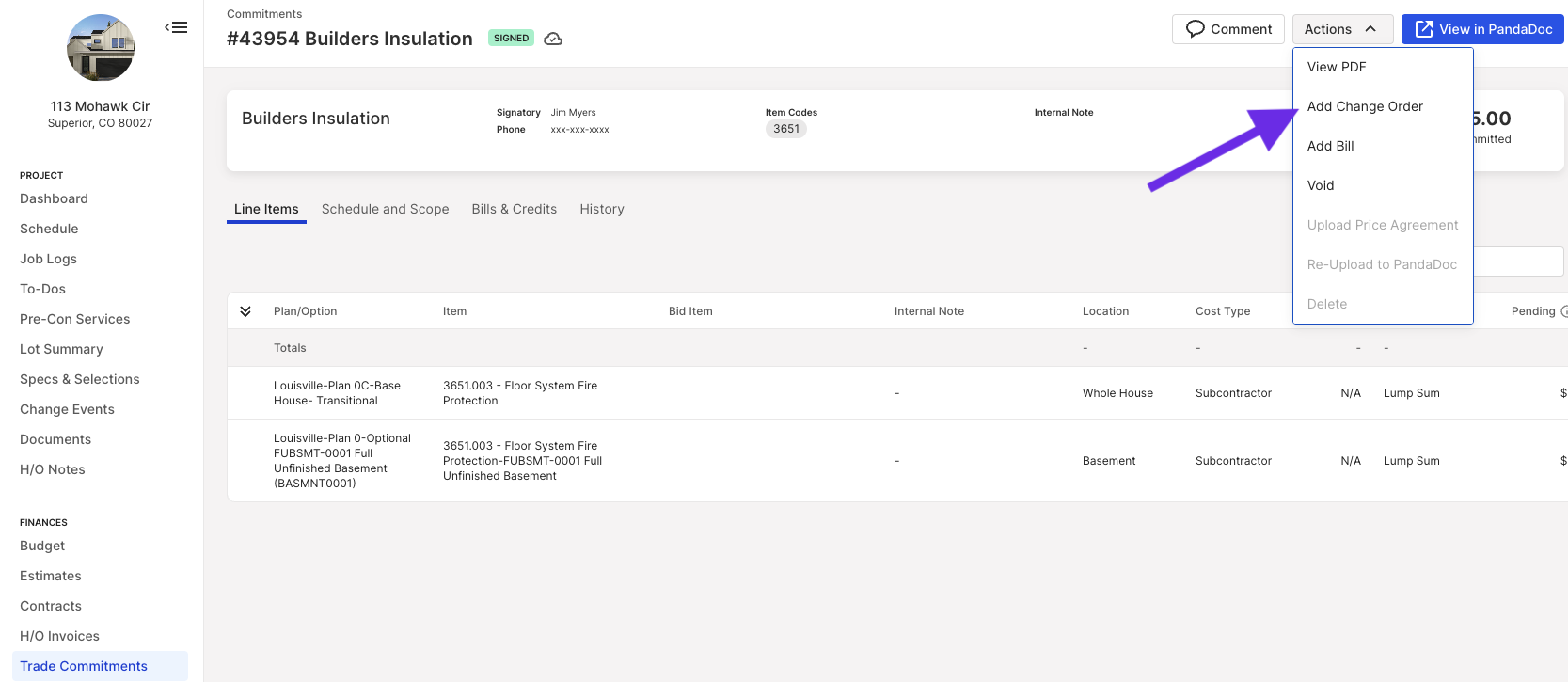Click the Pending column info icon
1568x682 pixels.
click(1564, 311)
